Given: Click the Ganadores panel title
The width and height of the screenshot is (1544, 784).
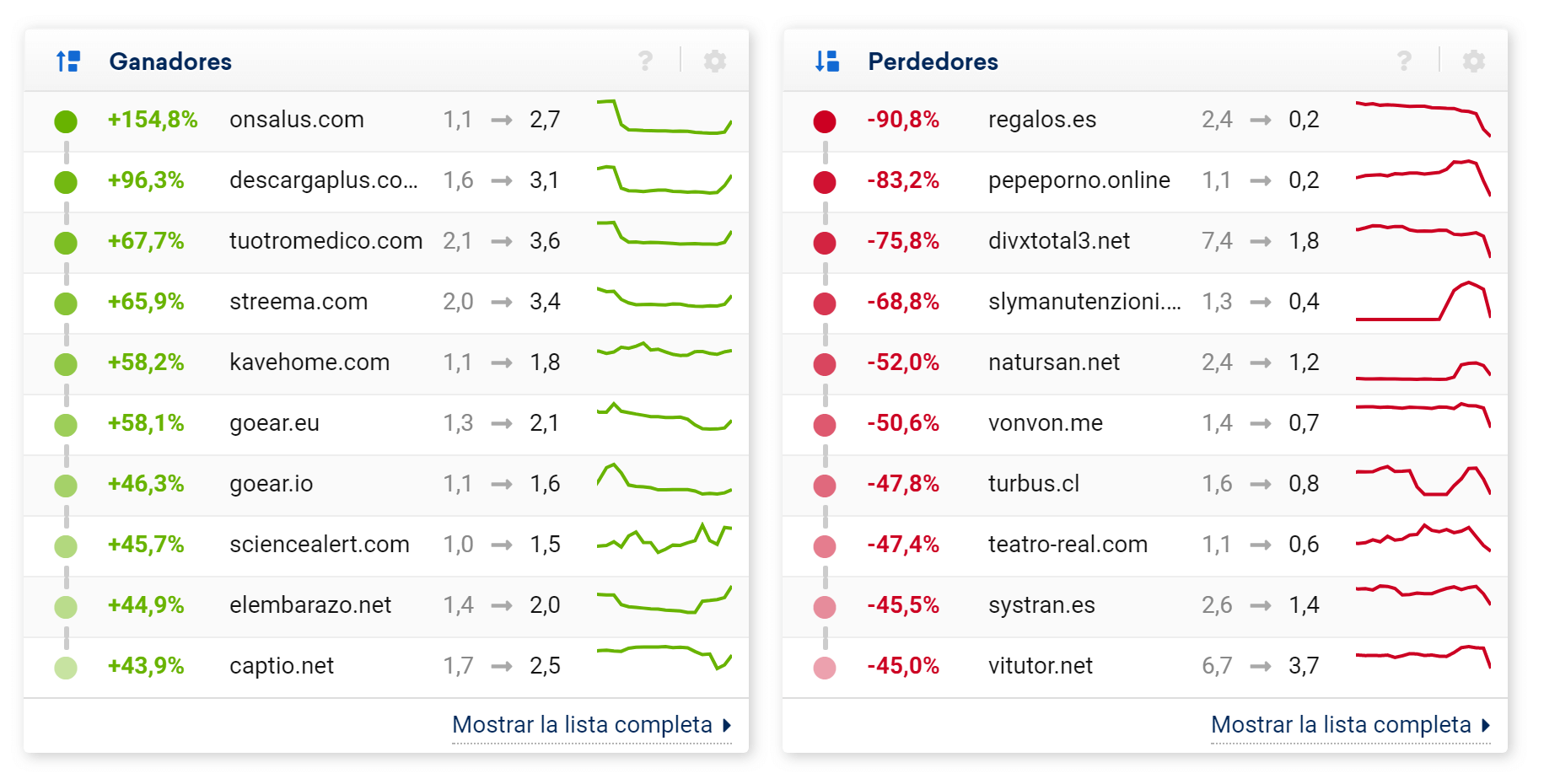Looking at the screenshot, I should tap(170, 62).
